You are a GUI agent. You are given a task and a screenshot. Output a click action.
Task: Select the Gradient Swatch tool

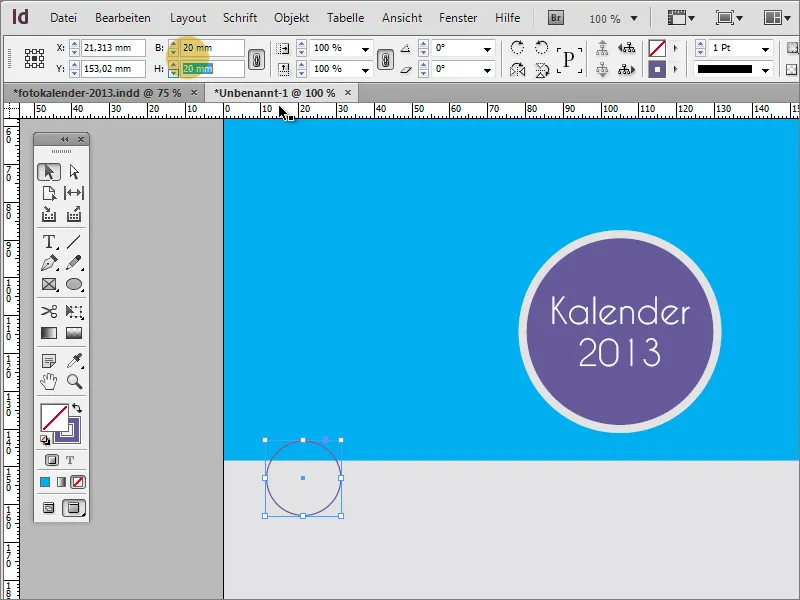(49, 333)
